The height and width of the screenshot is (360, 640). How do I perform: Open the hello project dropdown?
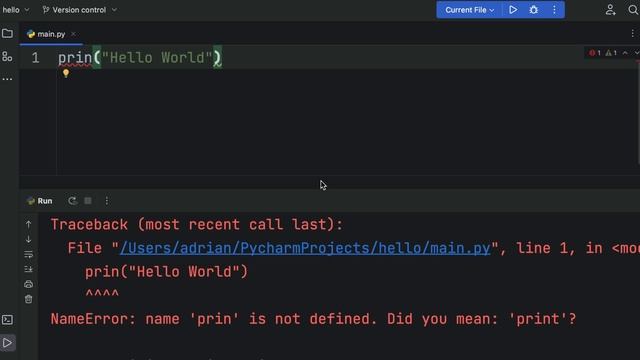pos(16,10)
